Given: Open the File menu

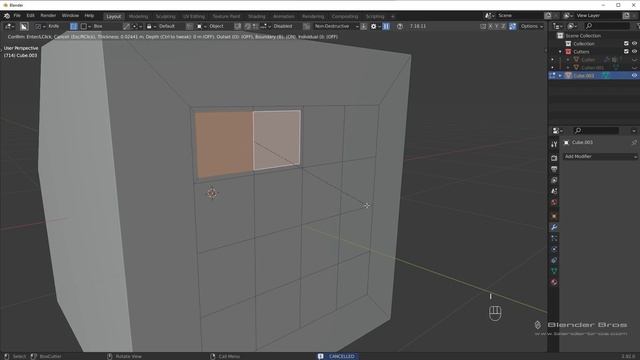Looking at the screenshot, I should 17,16.
